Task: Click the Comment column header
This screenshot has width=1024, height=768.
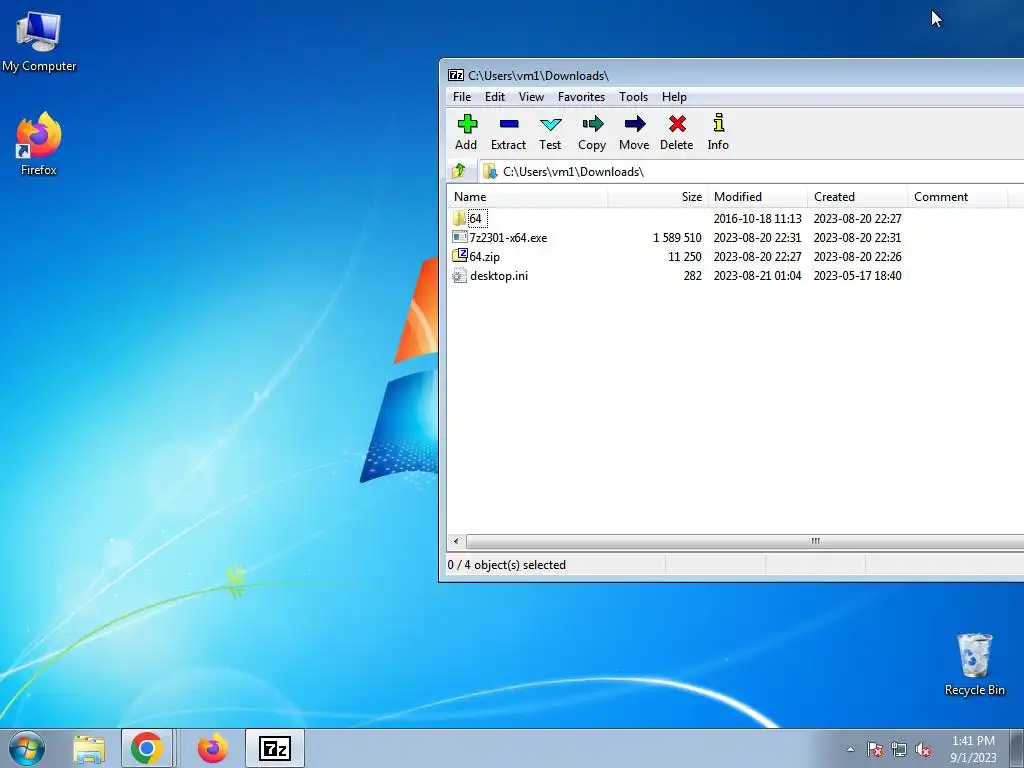Action: click(x=958, y=197)
